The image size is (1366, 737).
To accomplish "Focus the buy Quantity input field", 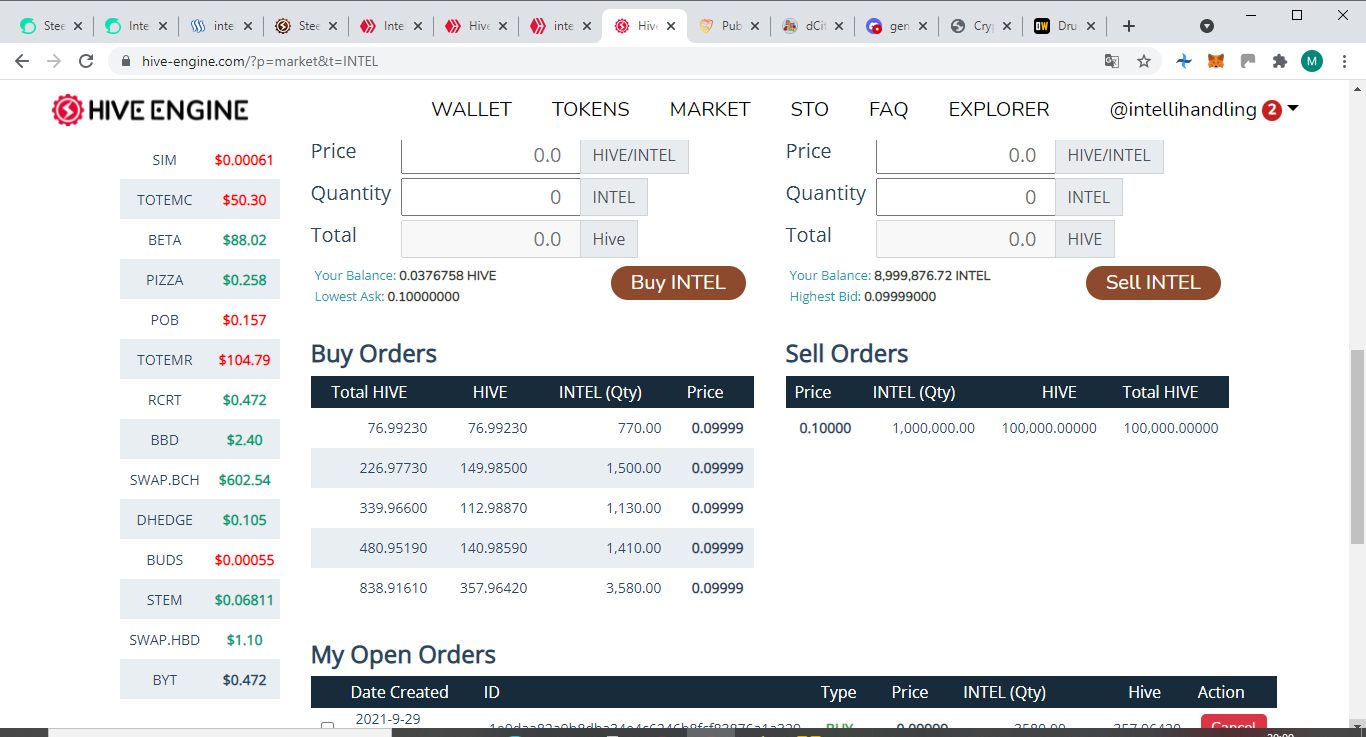I will tap(491, 197).
